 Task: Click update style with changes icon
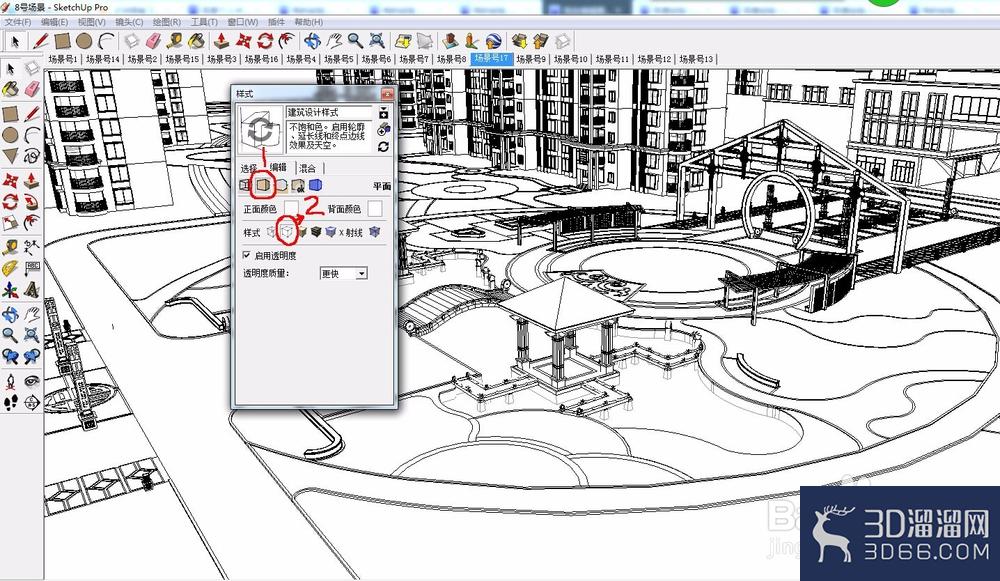[x=383, y=147]
